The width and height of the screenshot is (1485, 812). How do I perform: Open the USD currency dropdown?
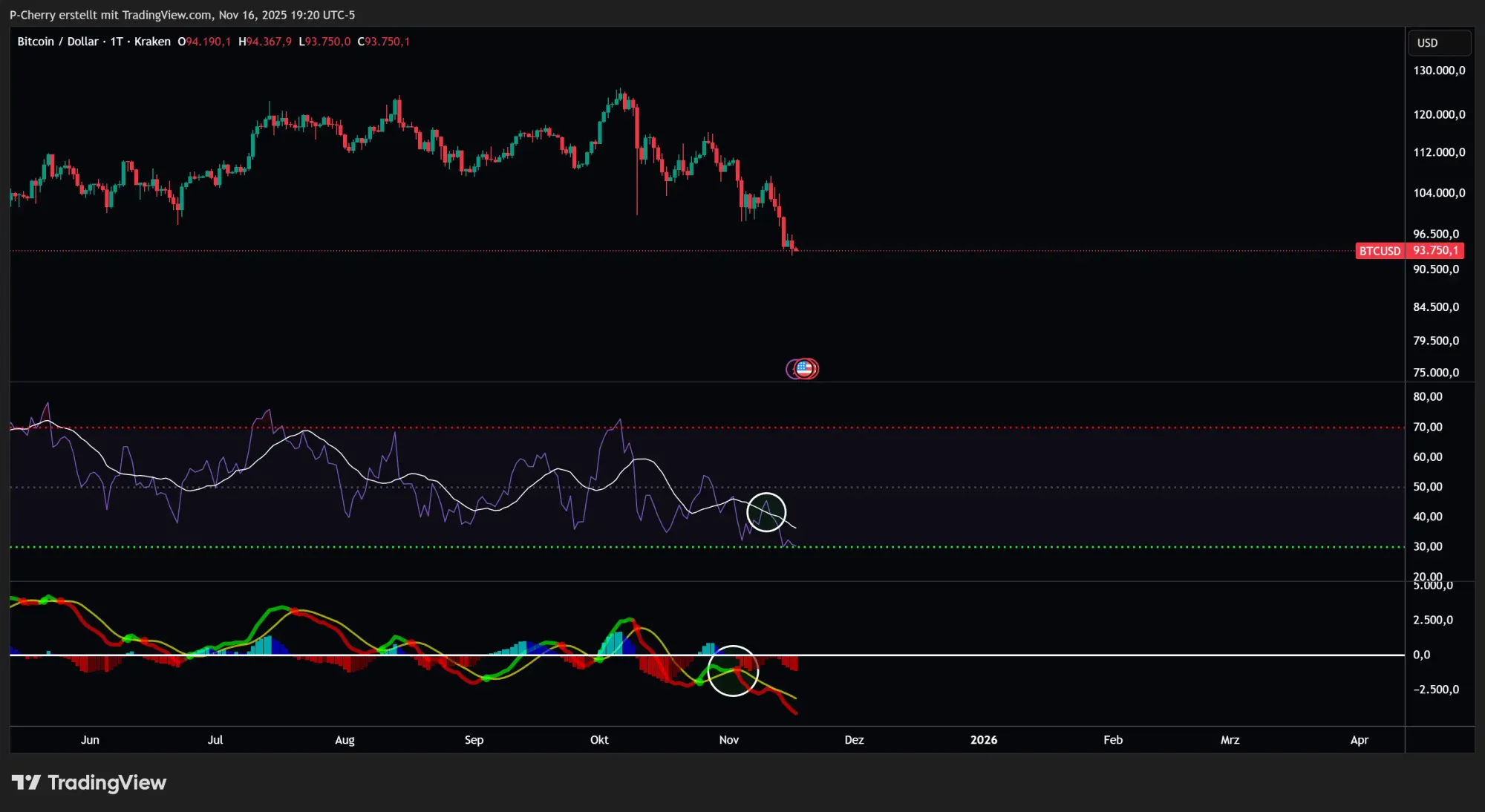[x=1439, y=42]
